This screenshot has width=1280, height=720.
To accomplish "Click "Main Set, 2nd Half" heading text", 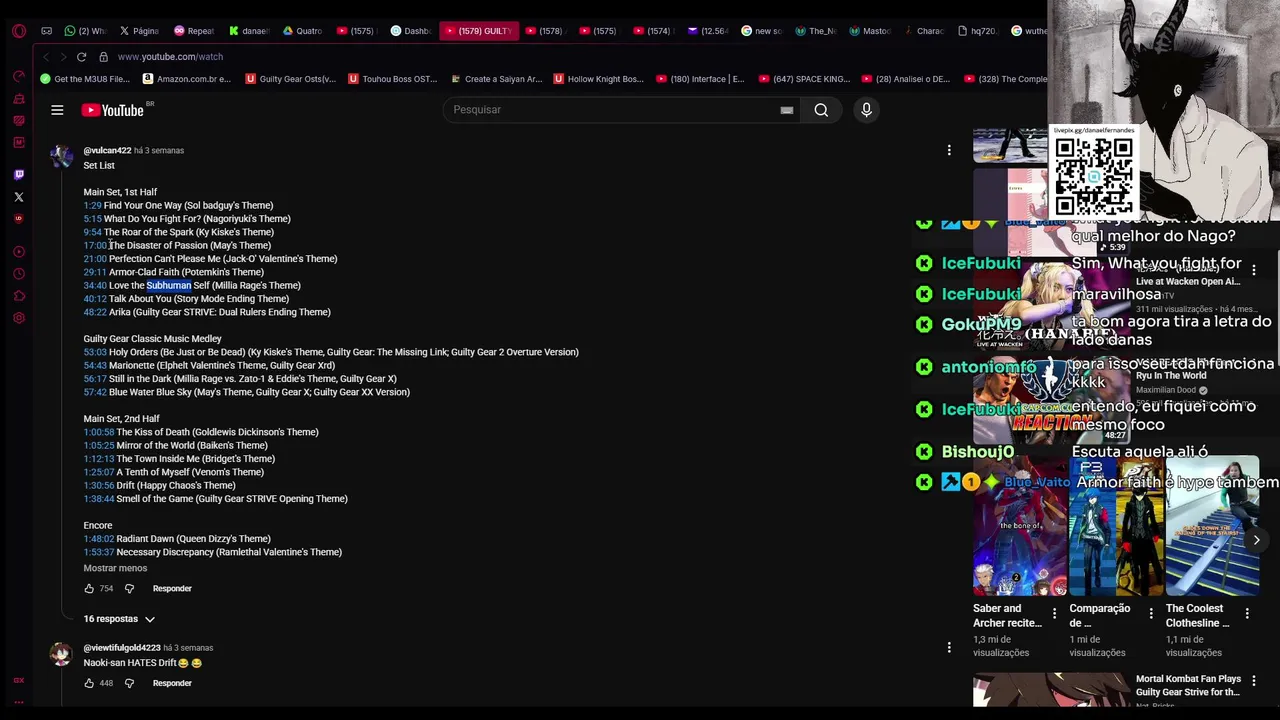I will point(121,419).
